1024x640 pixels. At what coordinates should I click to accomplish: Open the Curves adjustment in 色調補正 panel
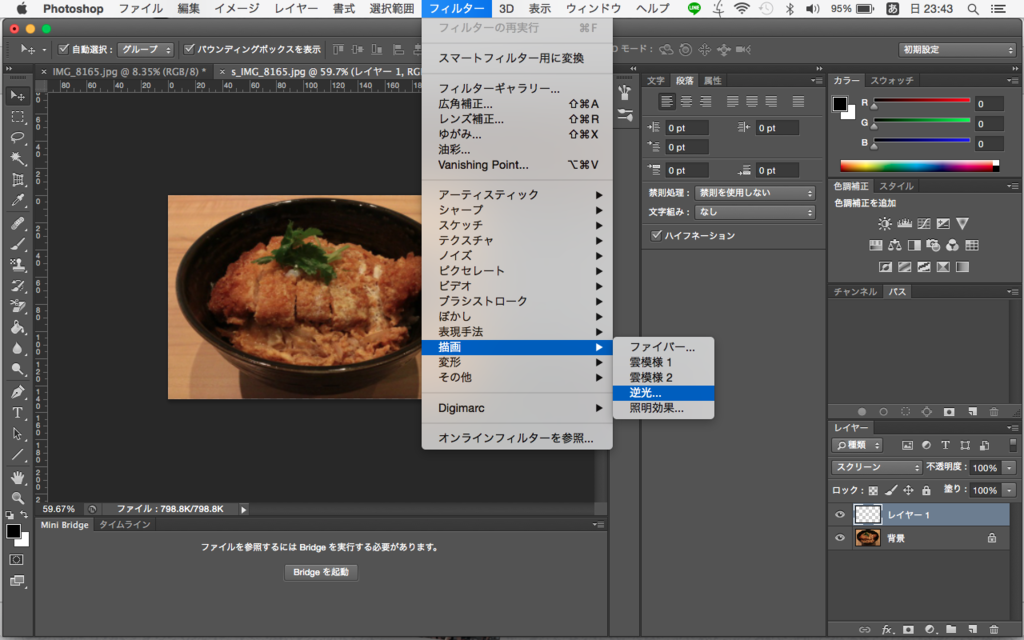coord(924,225)
